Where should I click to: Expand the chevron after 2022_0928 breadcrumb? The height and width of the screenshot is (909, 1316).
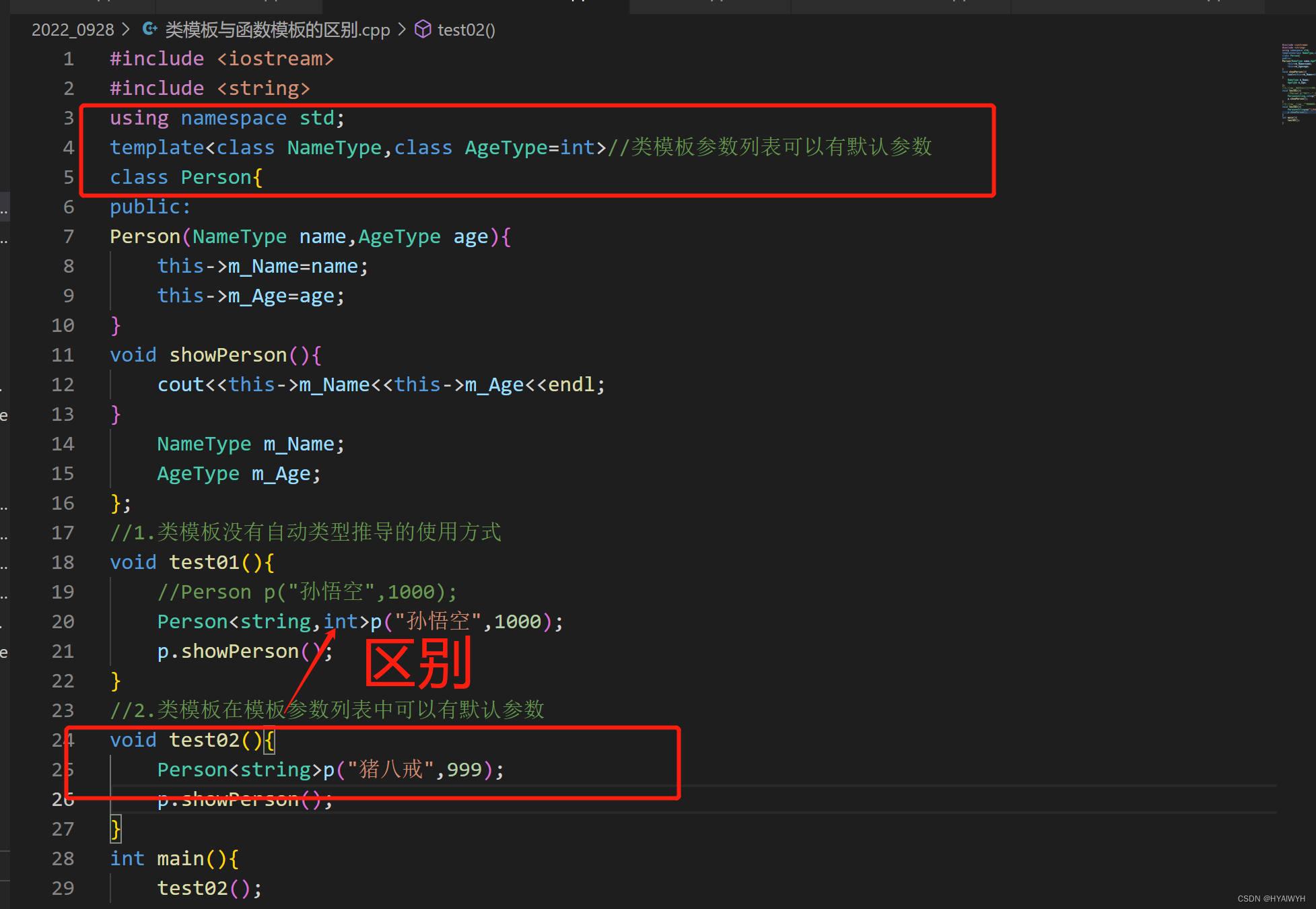point(126,30)
